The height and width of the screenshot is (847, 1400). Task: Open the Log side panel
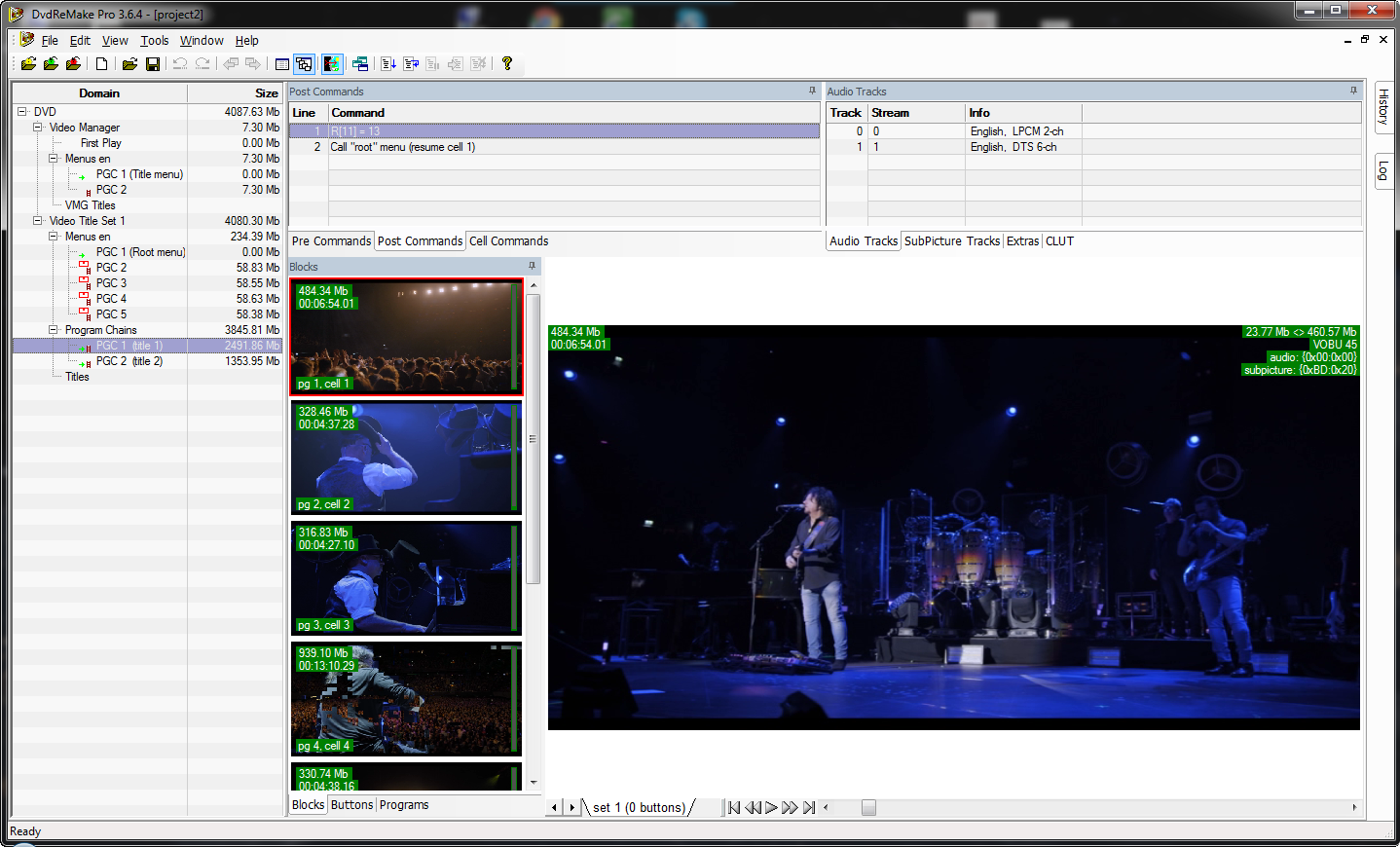pos(1382,171)
